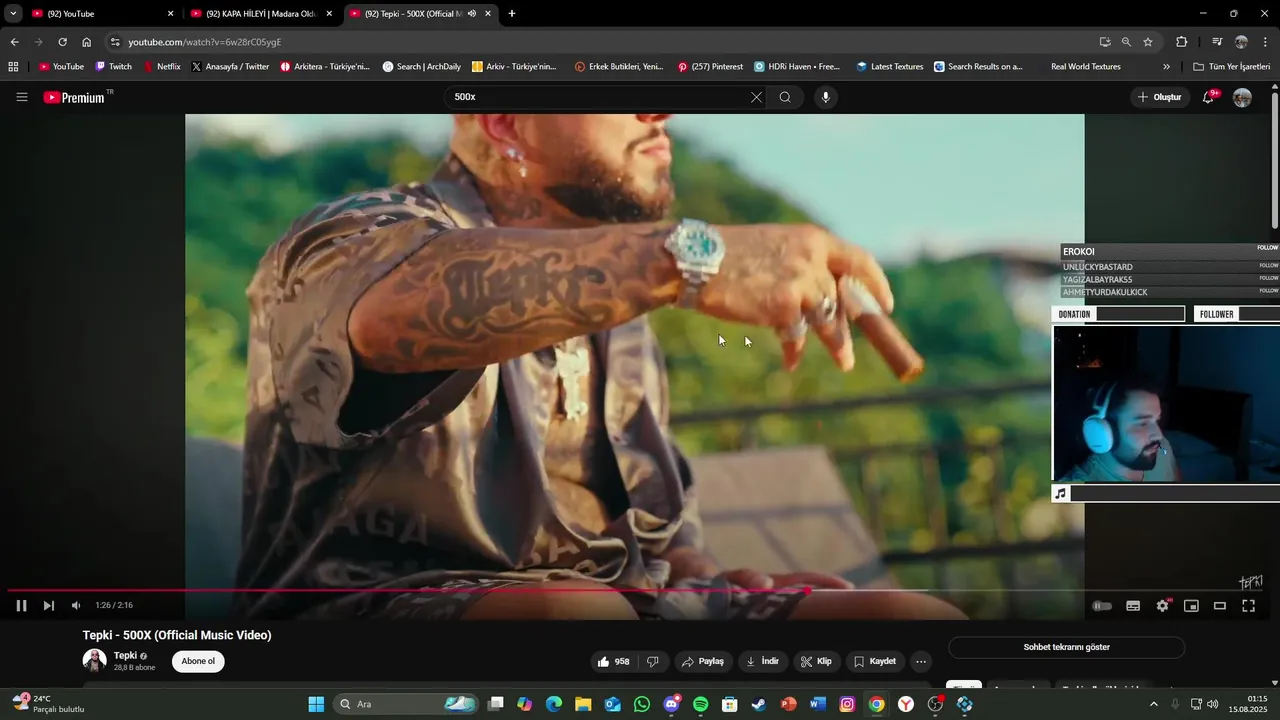1280x720 pixels.
Task: Go back in browser history
Action: 14,42
